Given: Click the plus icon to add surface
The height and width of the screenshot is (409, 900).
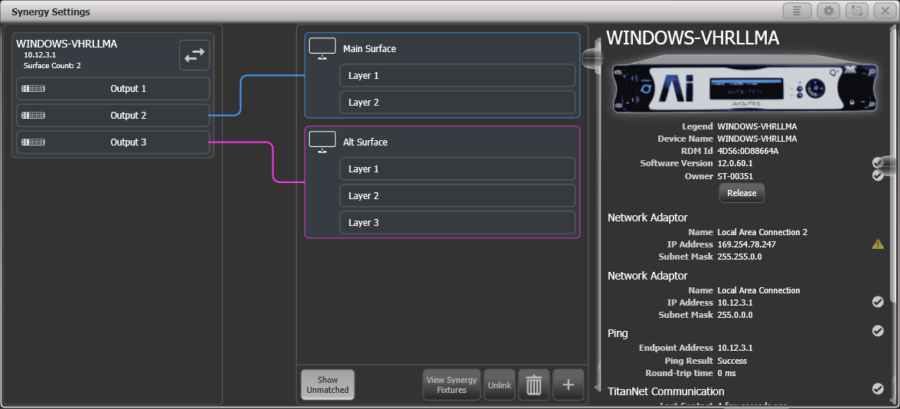Looking at the screenshot, I should tap(568, 385).
